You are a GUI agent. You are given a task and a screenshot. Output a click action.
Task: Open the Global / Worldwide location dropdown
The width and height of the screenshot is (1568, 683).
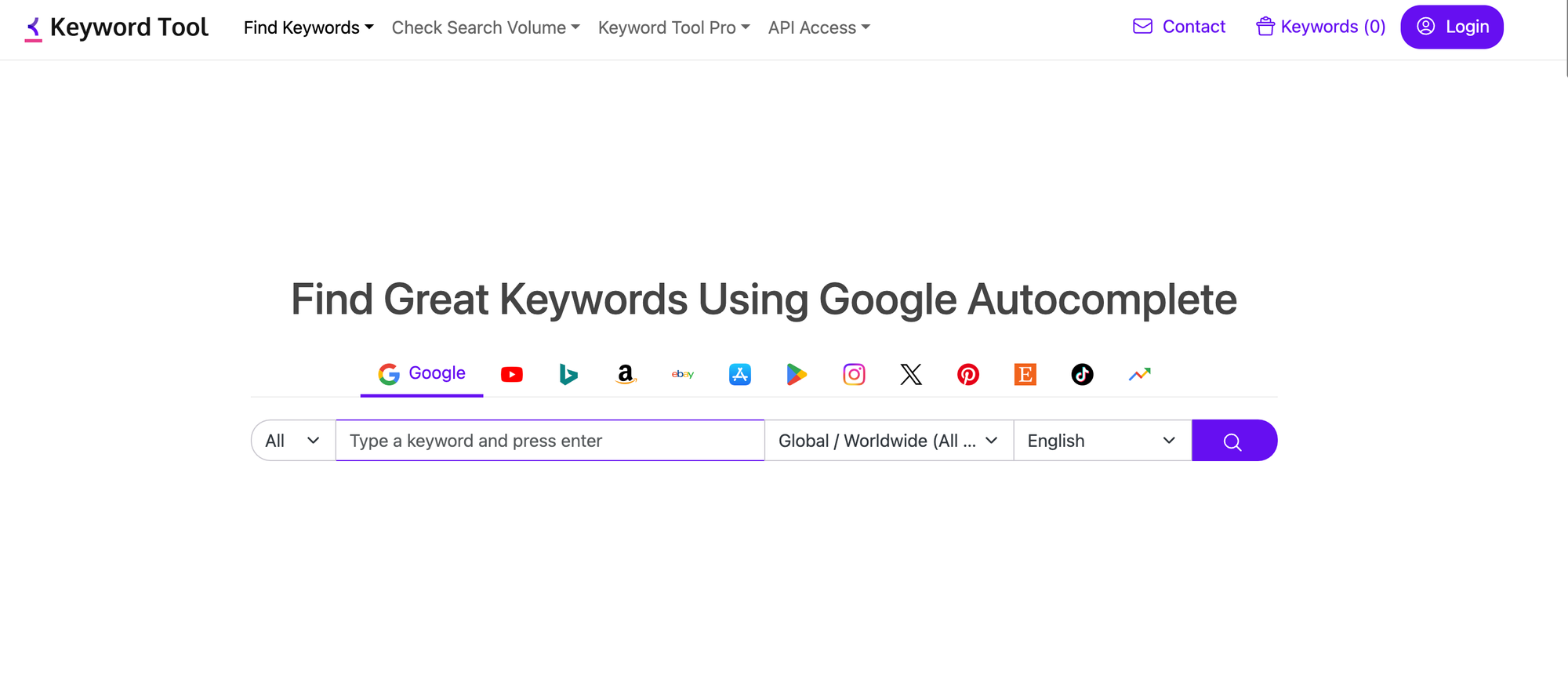[889, 441]
